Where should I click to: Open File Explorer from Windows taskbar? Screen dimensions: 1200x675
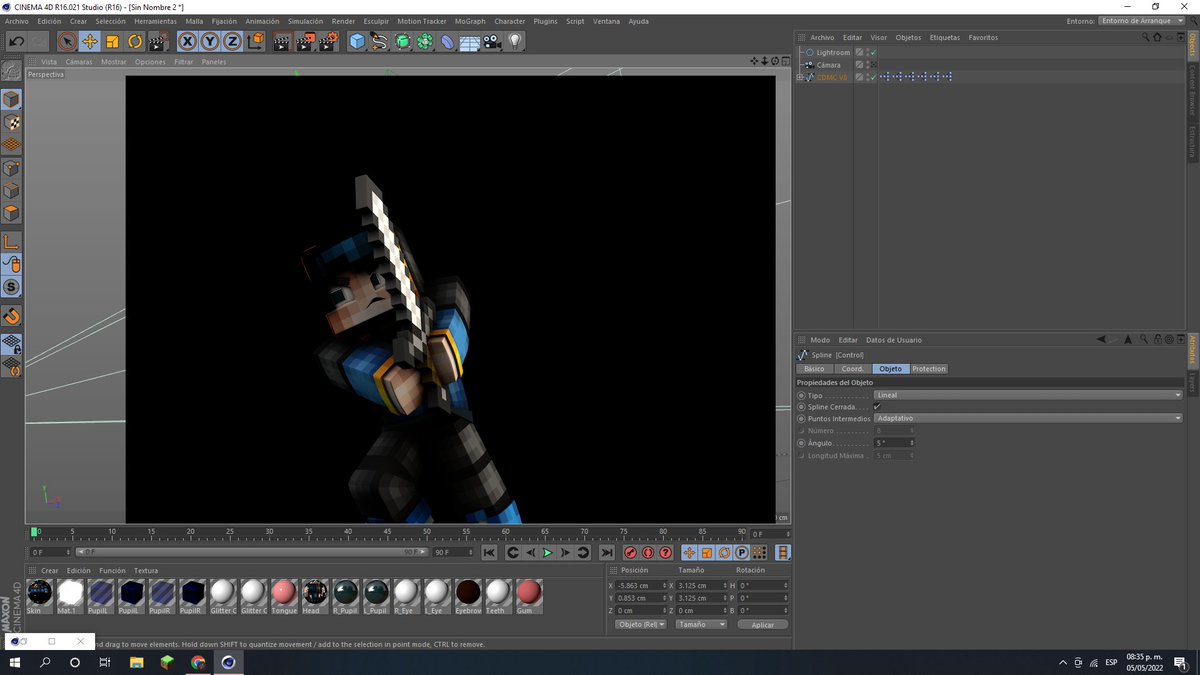click(x=136, y=662)
